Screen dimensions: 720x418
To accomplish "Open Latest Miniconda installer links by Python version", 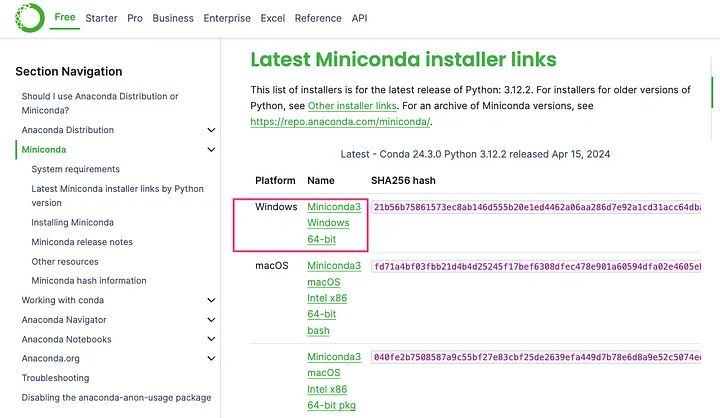I will pos(118,196).
